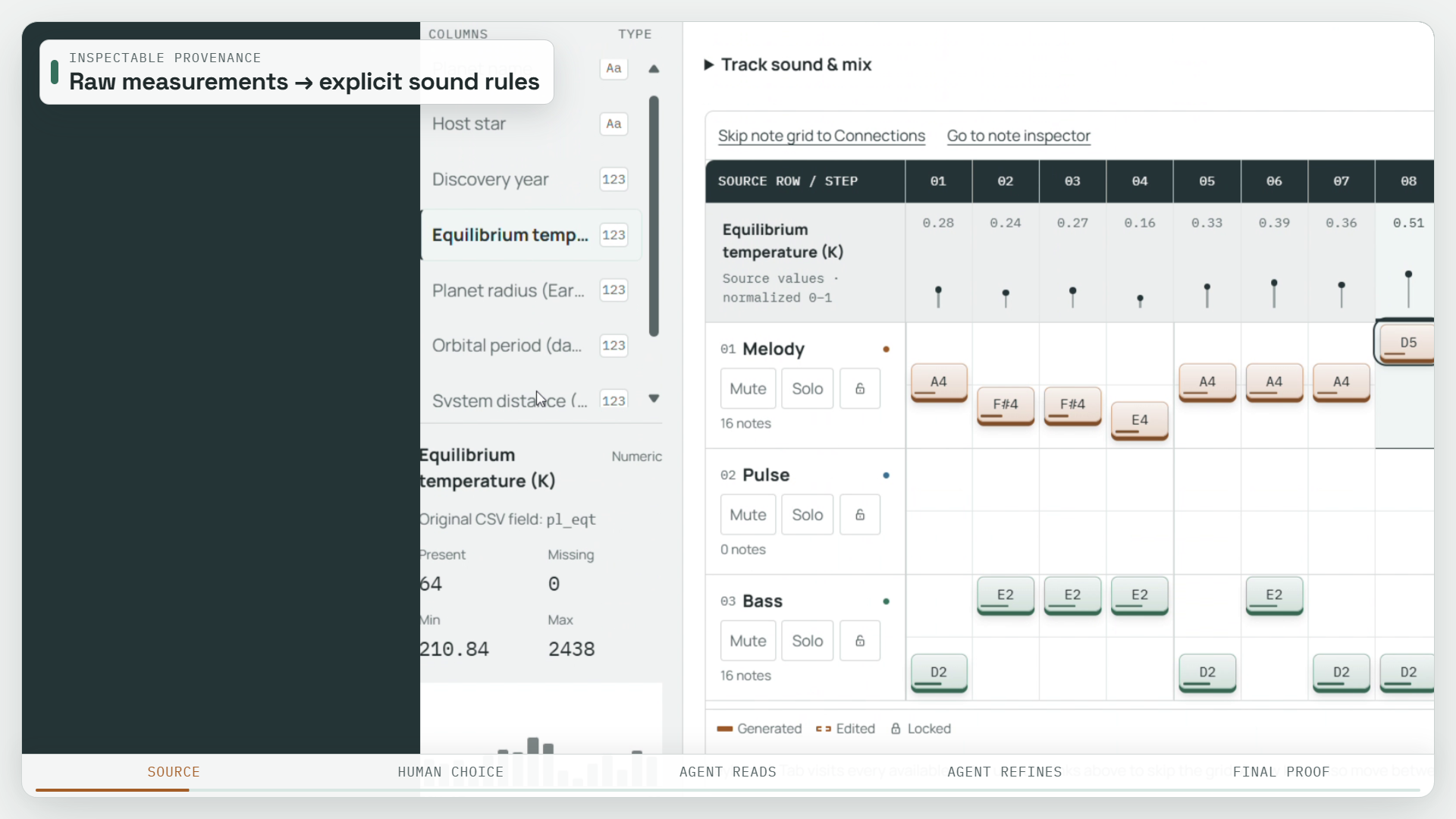Viewport: 1456px width, 819px height.
Task: Select the F#4 melody note at step 02
Action: pyautogui.click(x=1005, y=406)
